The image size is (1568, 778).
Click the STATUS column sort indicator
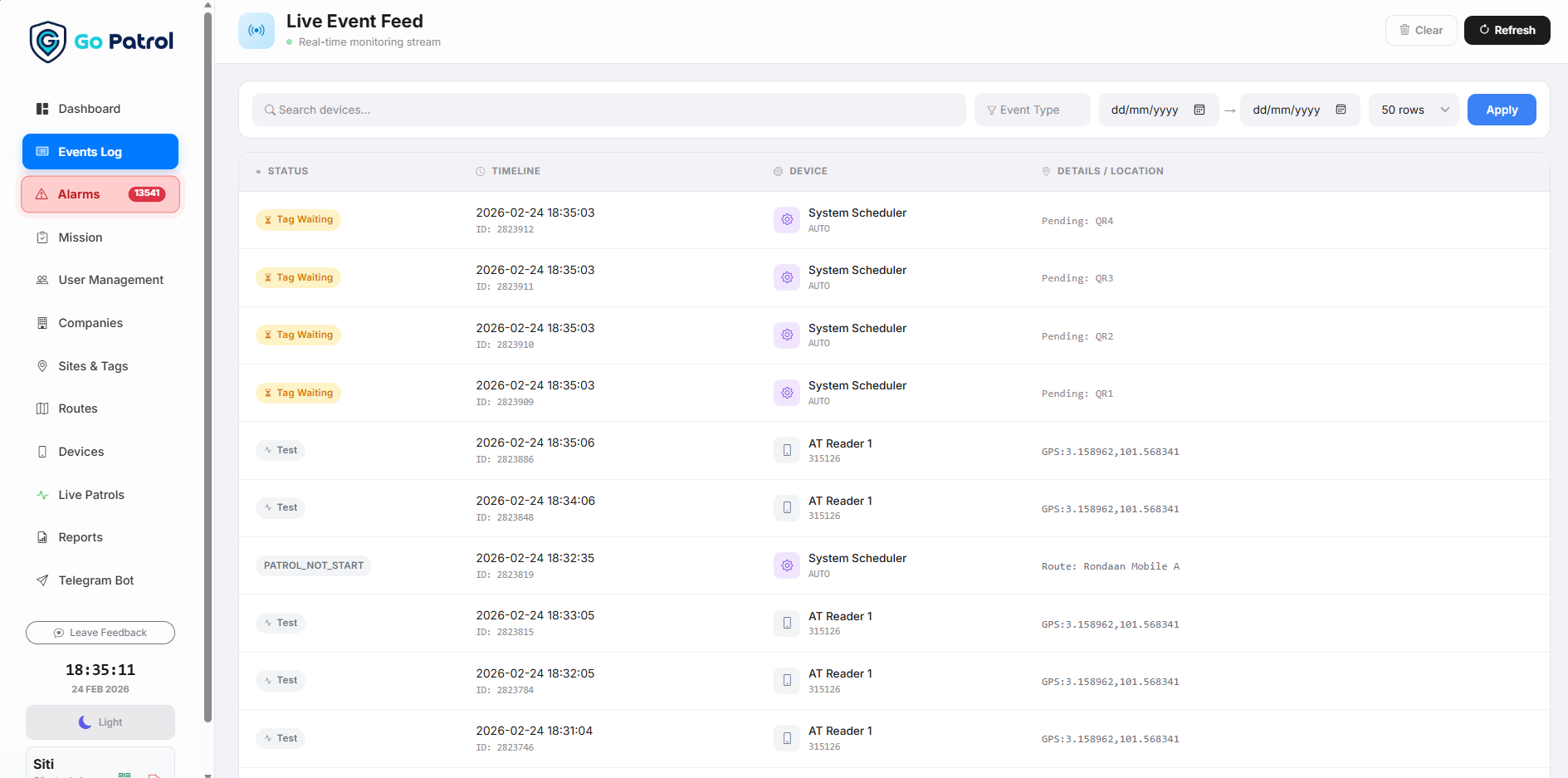pyautogui.click(x=258, y=171)
